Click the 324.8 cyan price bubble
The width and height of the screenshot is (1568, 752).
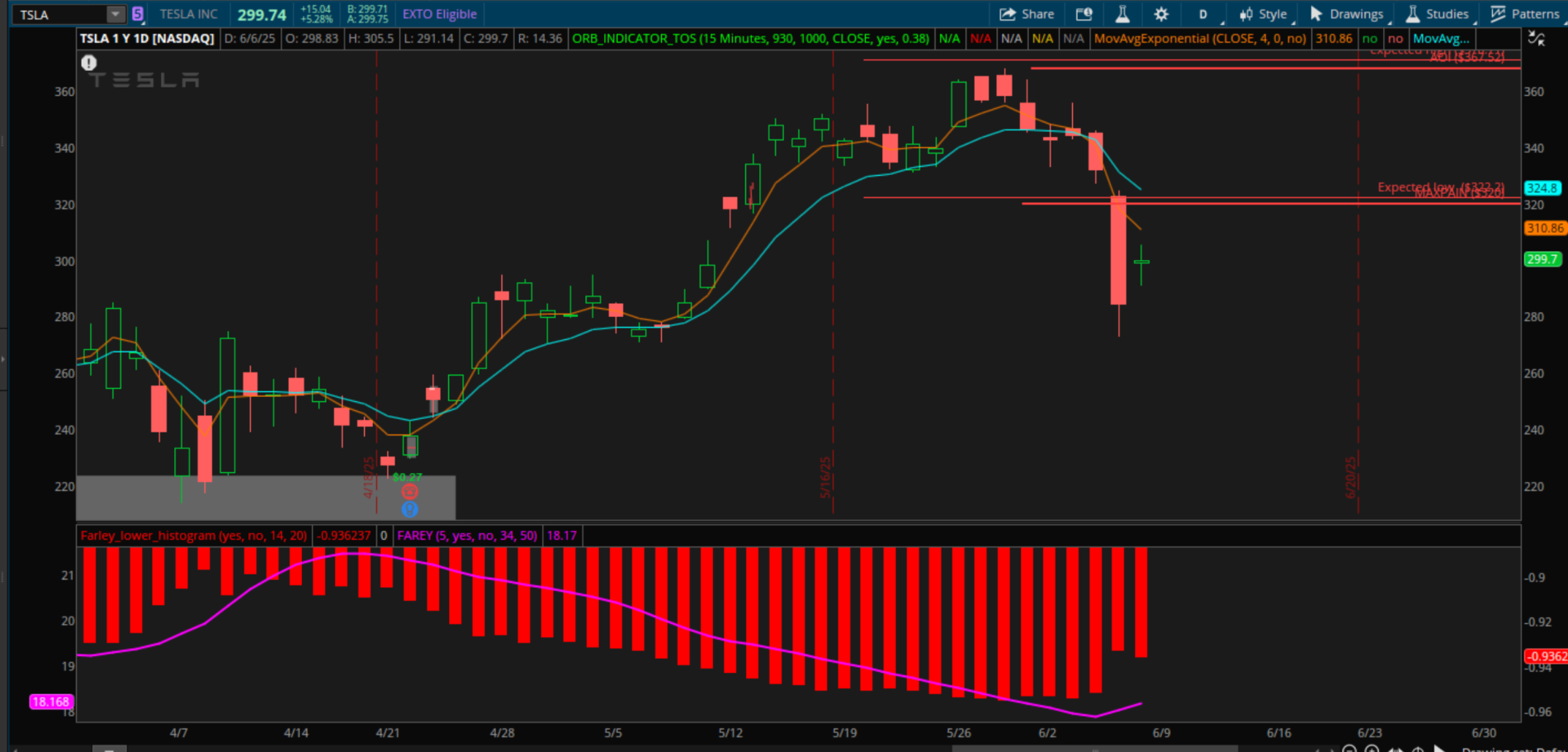click(x=1542, y=188)
